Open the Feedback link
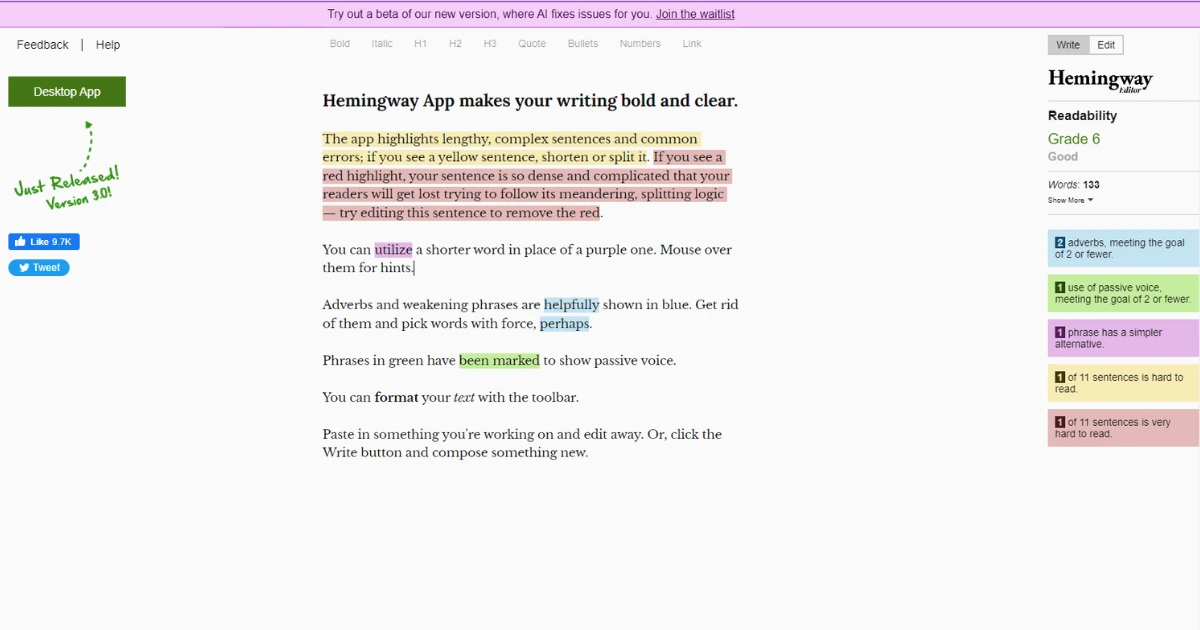Viewport: 1200px width, 630px height. point(43,45)
